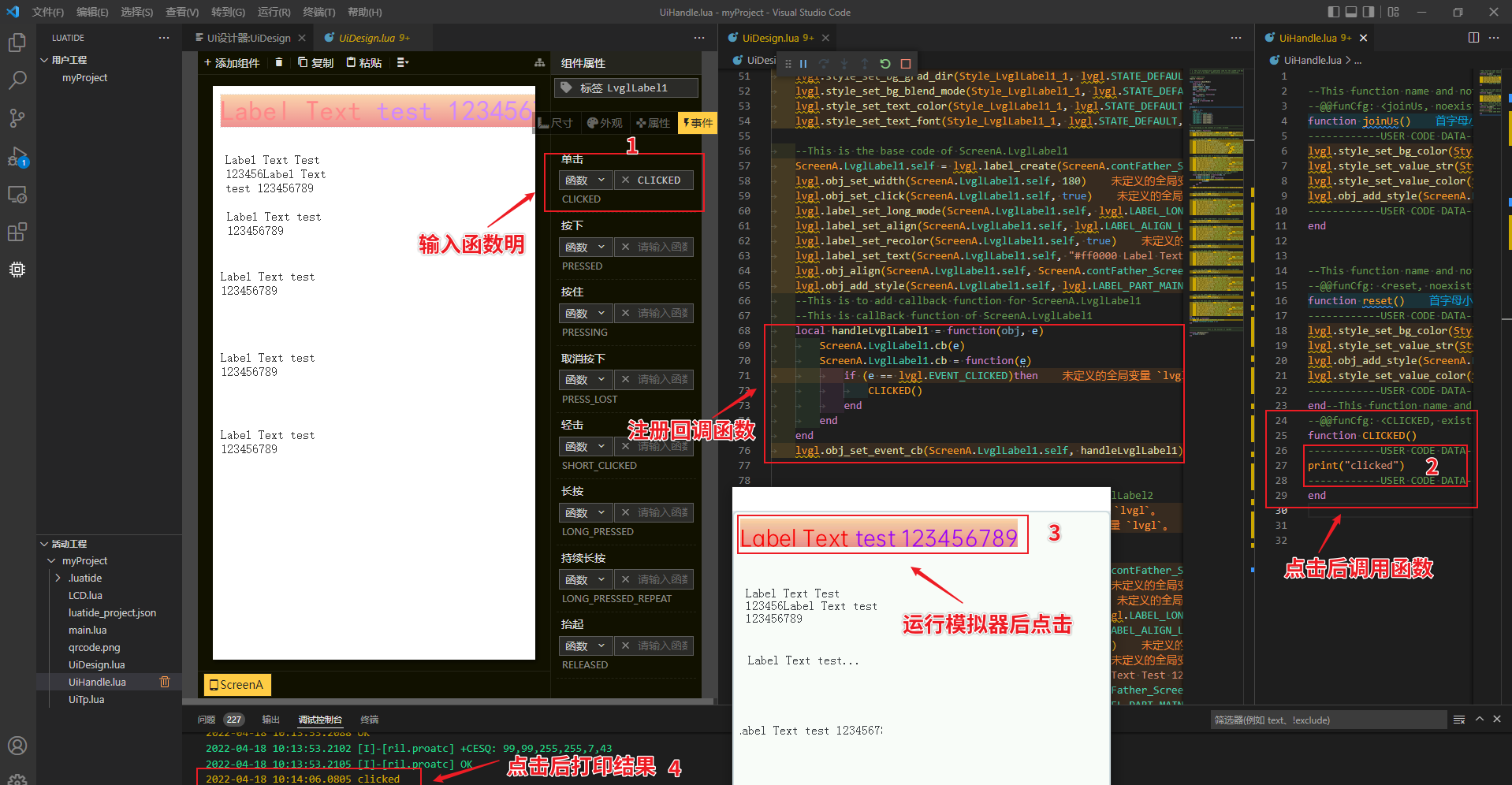This screenshot has width=1512, height=785.
Task: Open the LuatIDE chip icon view
Action: pos(17,270)
